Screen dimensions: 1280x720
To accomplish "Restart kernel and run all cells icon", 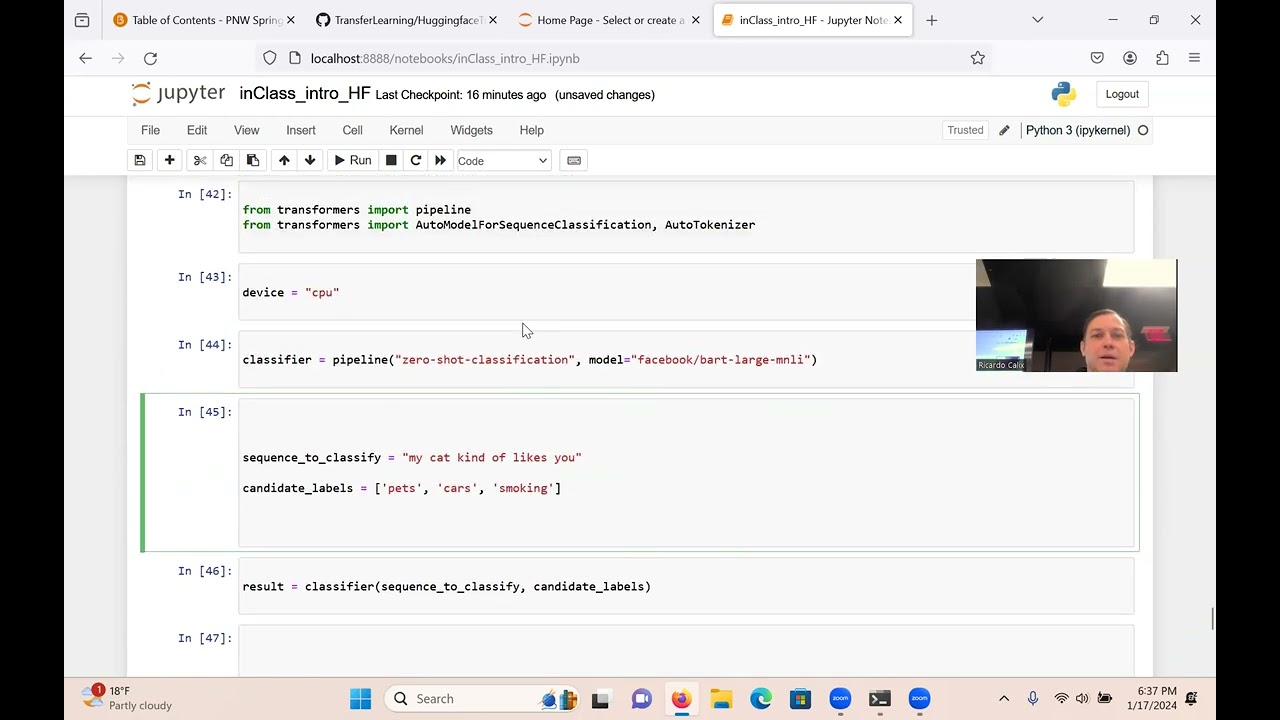I will click(x=440, y=160).
